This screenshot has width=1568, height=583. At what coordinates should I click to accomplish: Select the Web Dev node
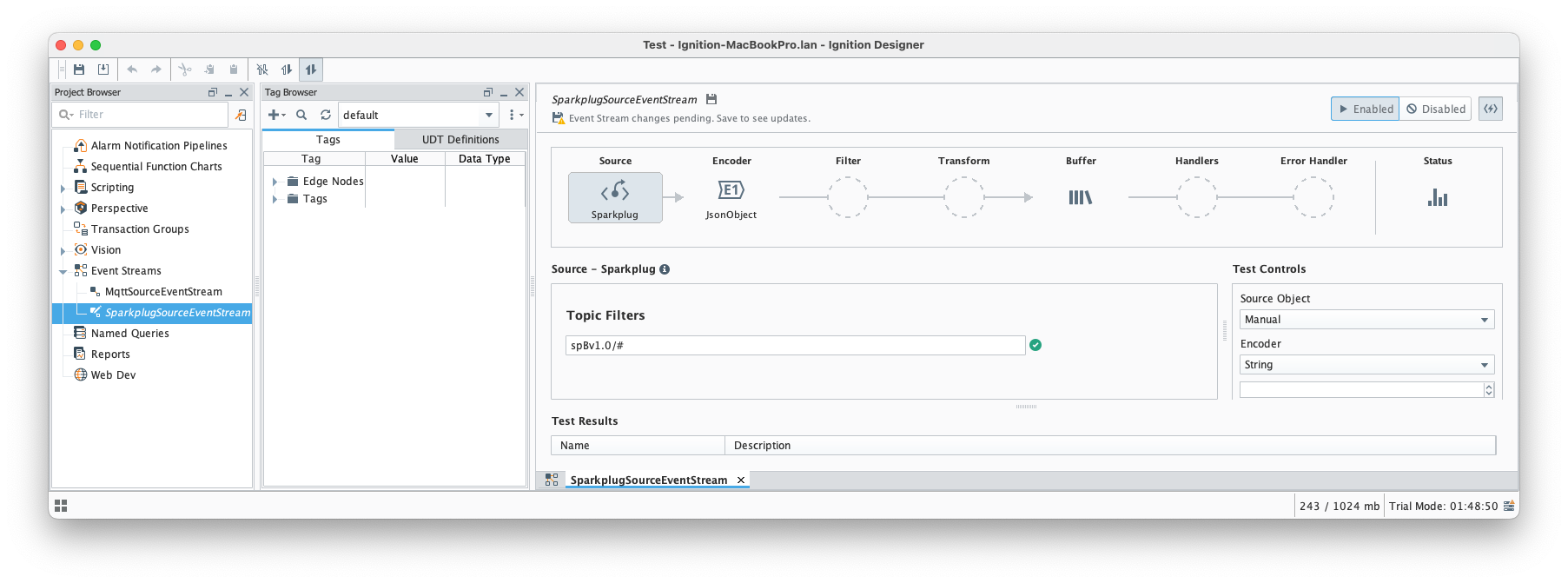point(113,375)
